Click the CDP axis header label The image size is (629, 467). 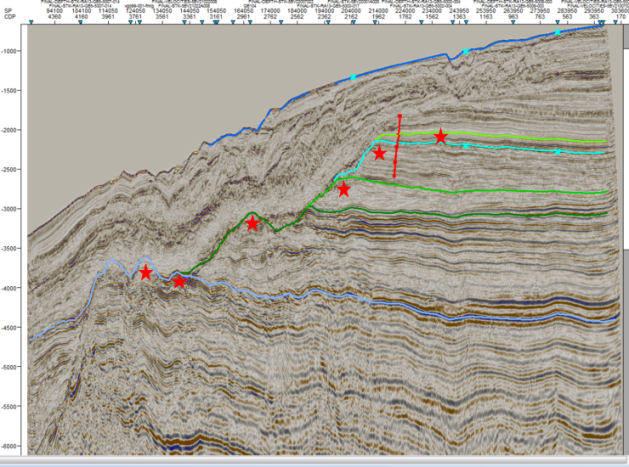pyautogui.click(x=9, y=17)
